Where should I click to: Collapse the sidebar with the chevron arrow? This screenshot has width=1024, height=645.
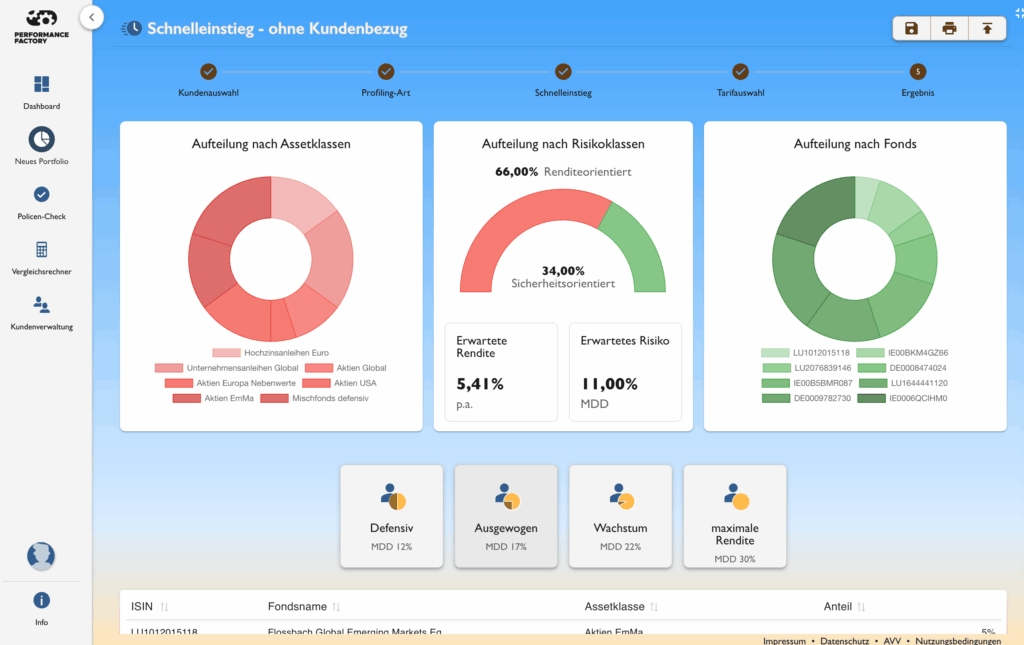coord(92,17)
